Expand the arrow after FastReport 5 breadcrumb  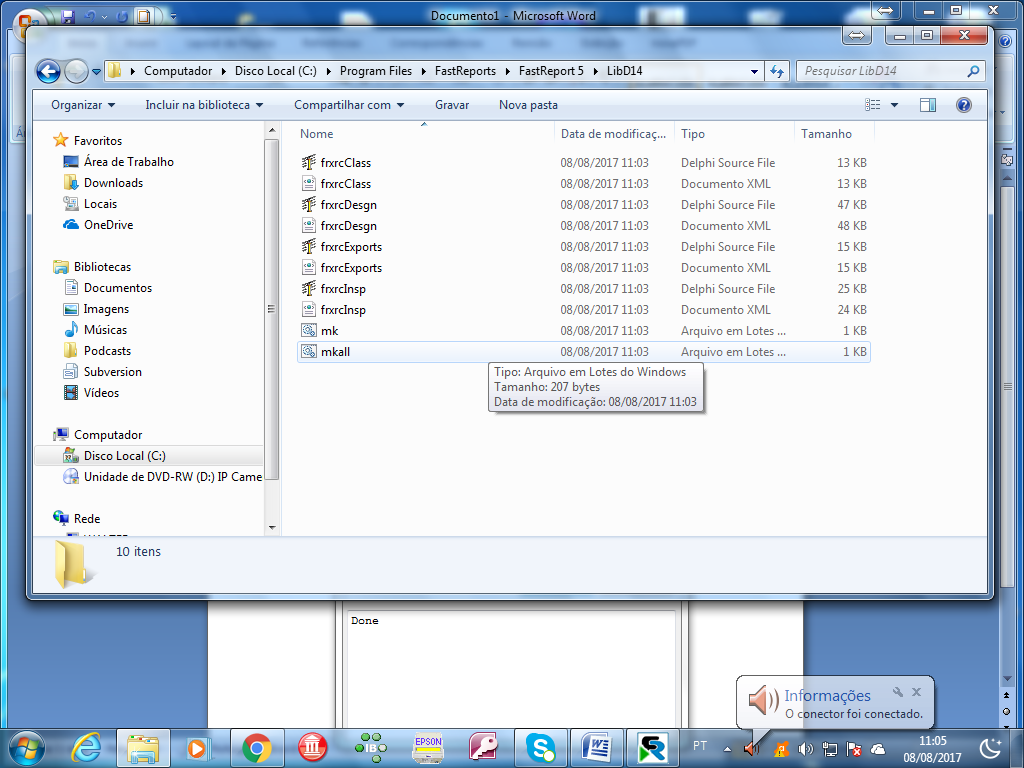tap(595, 71)
